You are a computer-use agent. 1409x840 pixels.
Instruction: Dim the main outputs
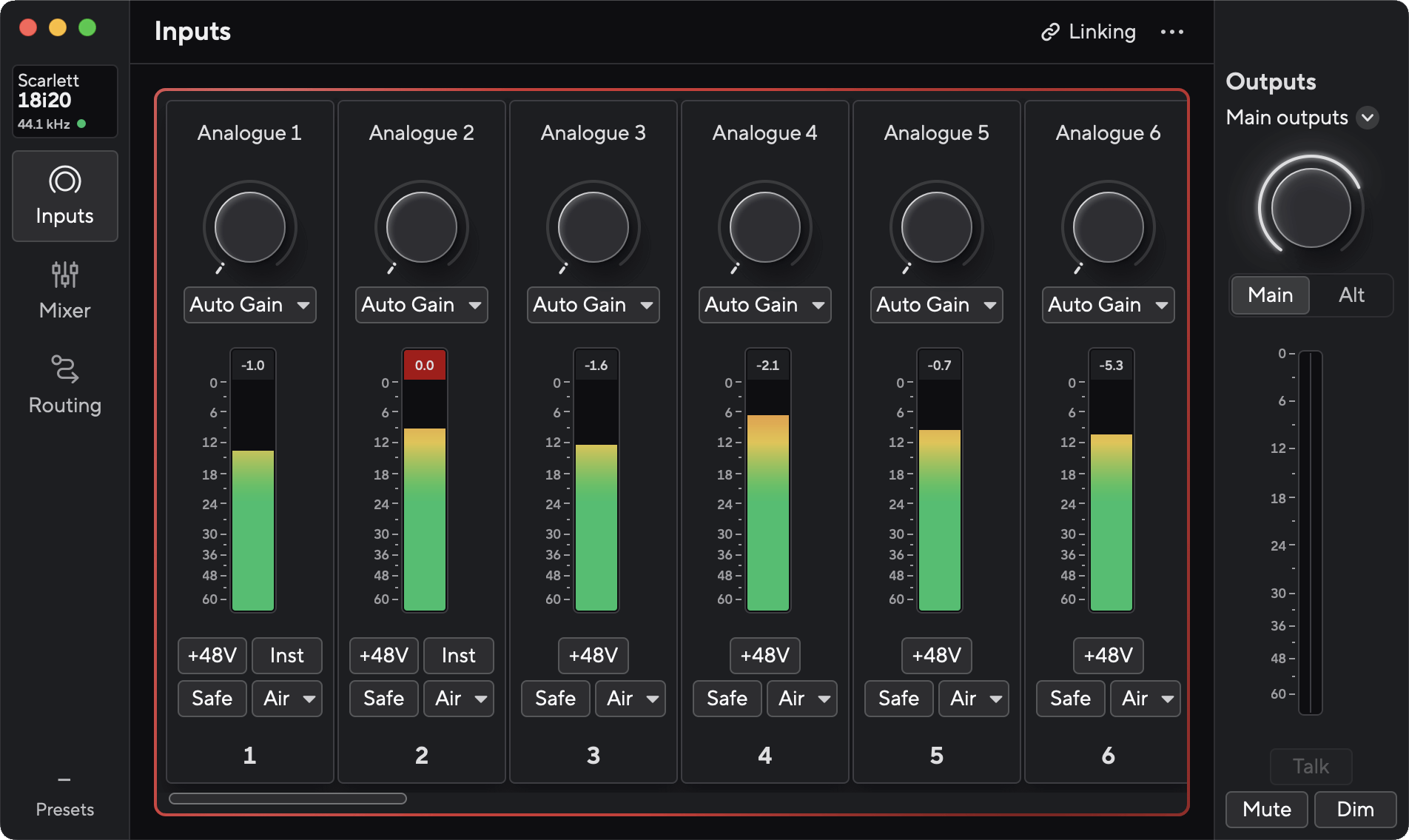(1356, 810)
